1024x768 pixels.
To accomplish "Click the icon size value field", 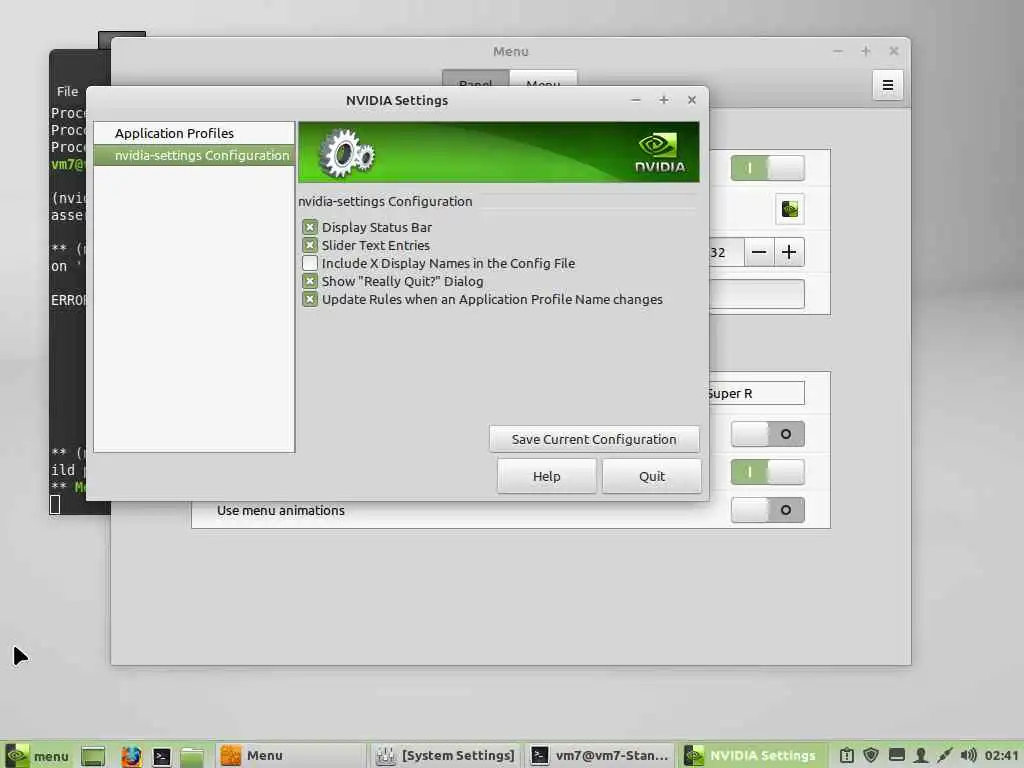I will click(x=726, y=252).
